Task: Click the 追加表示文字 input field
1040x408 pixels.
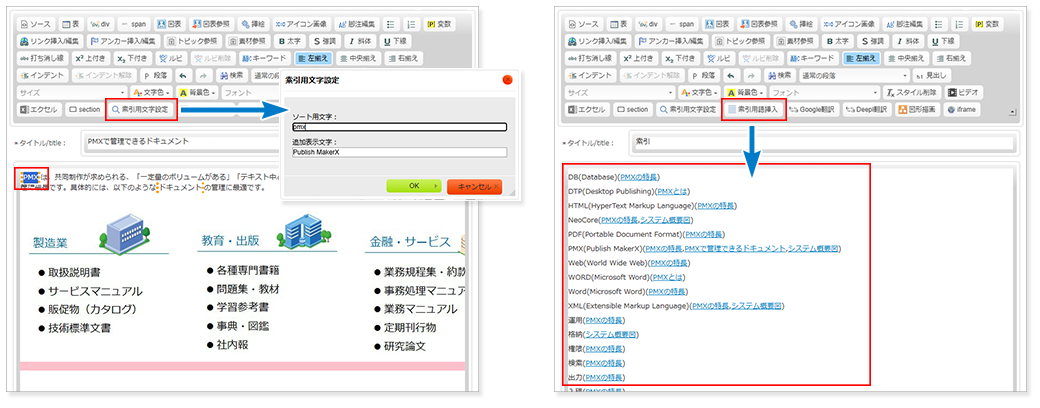Action: click(399, 152)
